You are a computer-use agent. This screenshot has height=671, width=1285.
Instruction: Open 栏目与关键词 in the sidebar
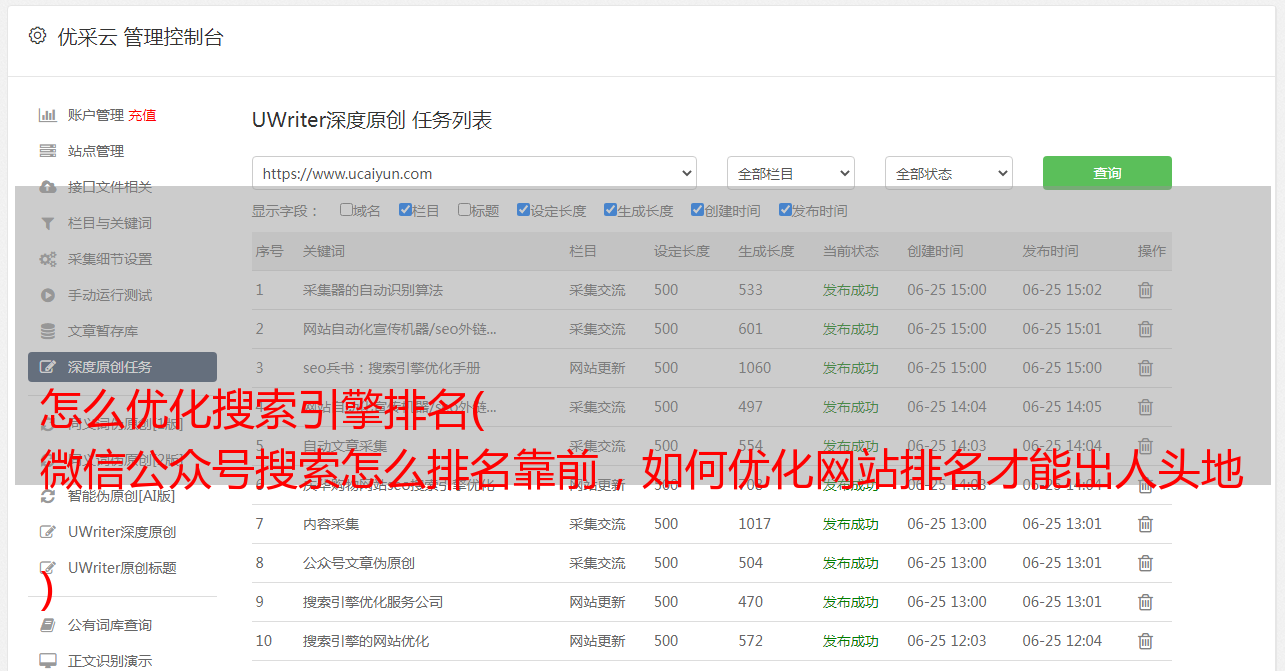tap(110, 223)
